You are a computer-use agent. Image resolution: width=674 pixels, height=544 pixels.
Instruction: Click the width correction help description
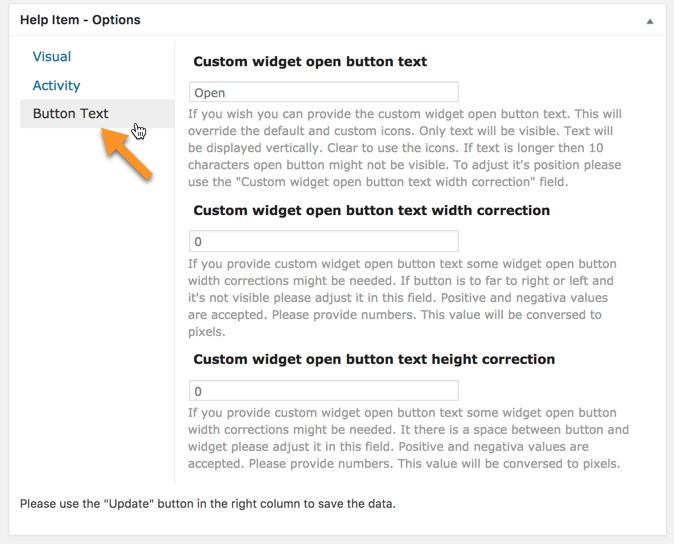click(402, 297)
